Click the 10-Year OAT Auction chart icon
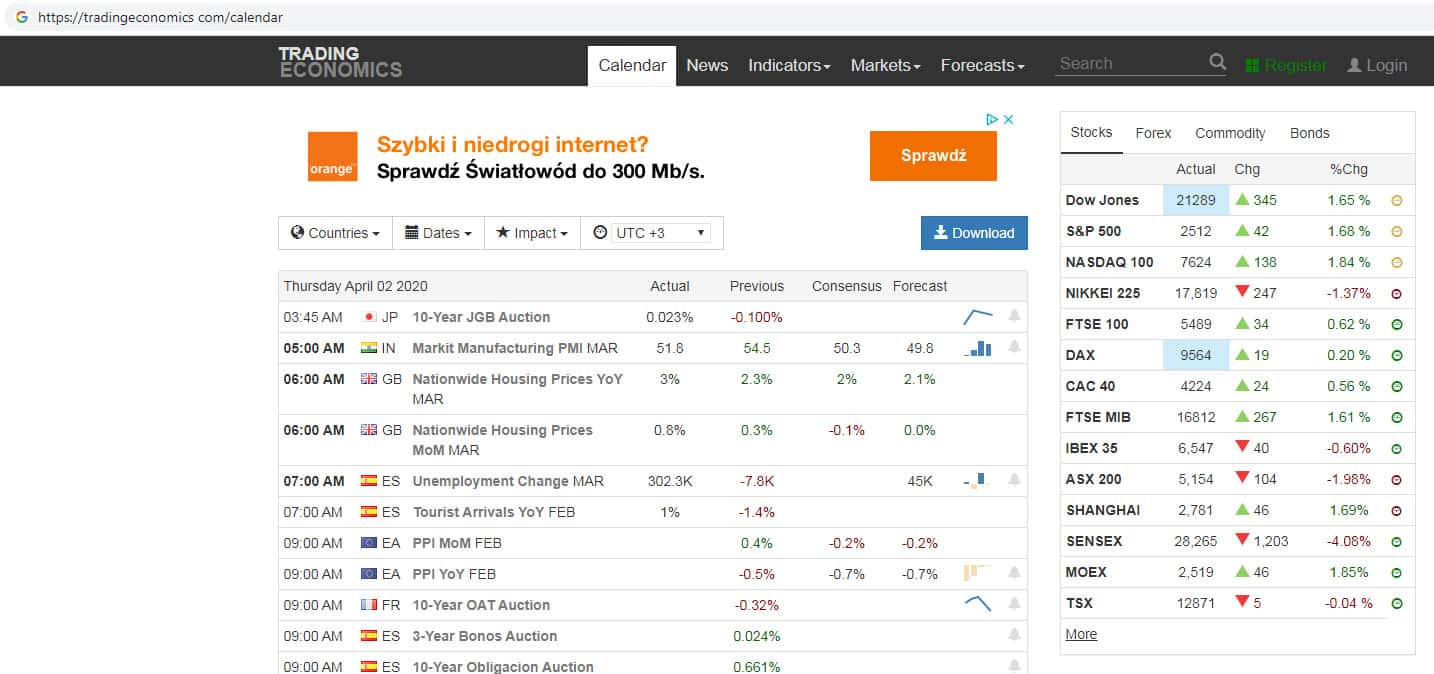 (977, 604)
